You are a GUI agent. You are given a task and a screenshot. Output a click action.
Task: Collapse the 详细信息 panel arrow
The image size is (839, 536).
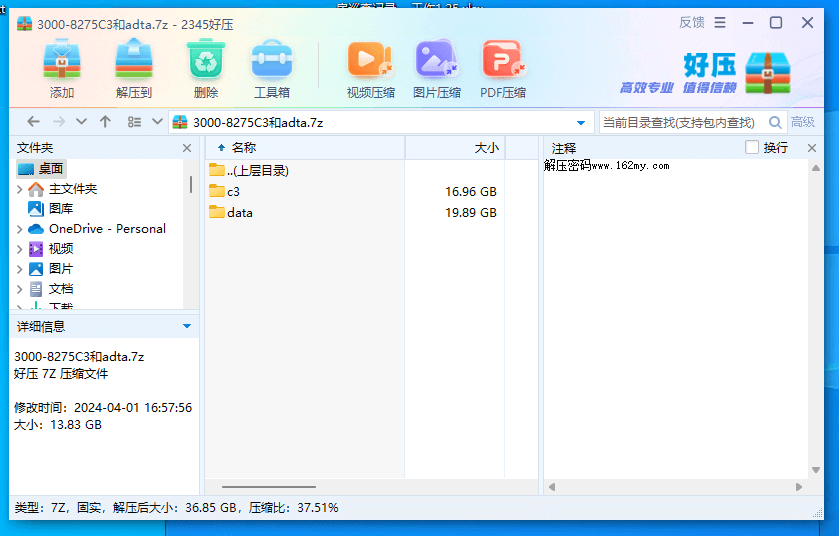187,326
